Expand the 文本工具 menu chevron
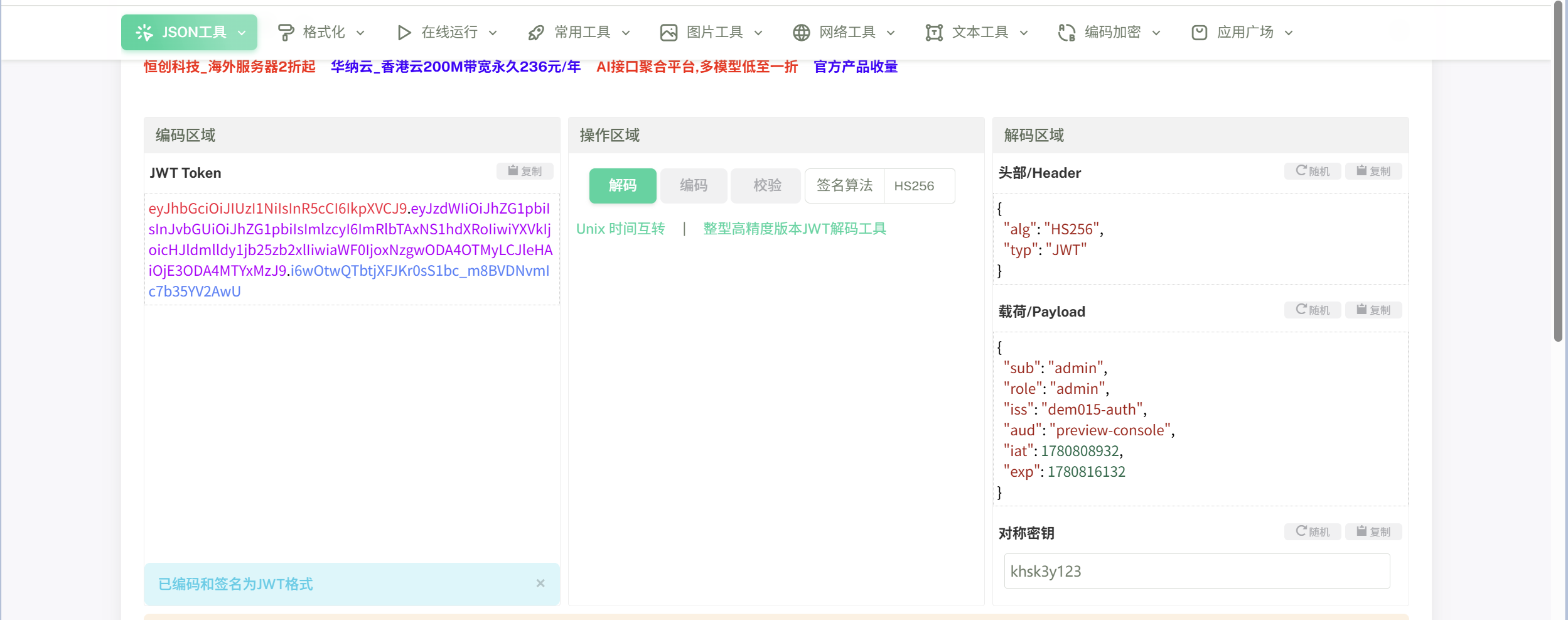The width and height of the screenshot is (1568, 620). (x=1024, y=33)
